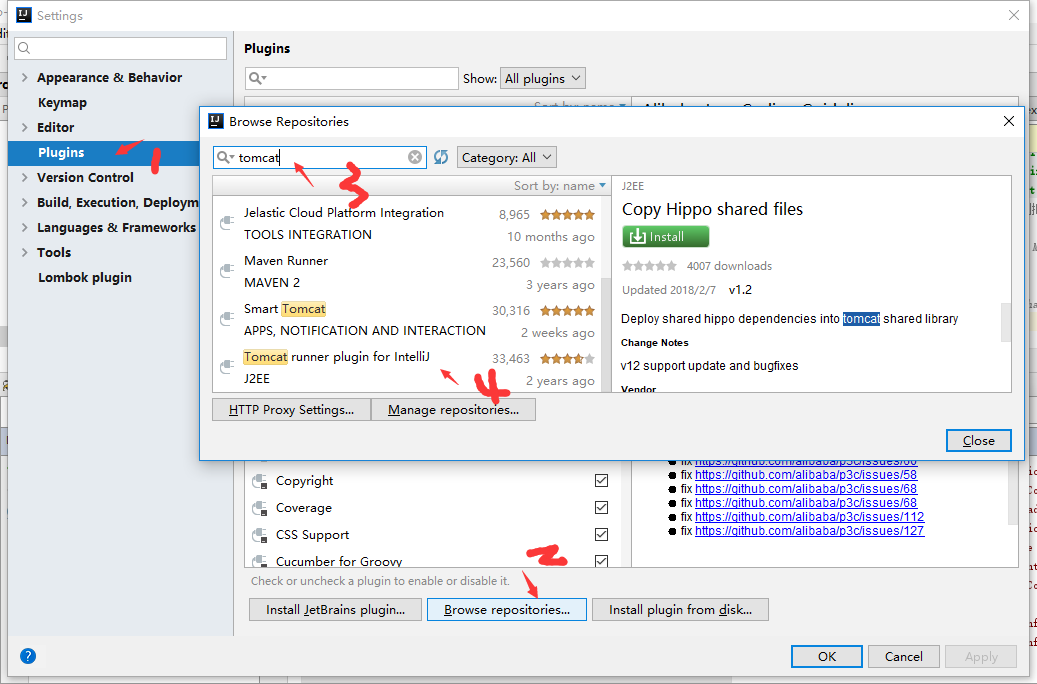Click the search magnifier in Browse Repositories
Image resolution: width=1037 pixels, height=684 pixels.
tap(225, 157)
